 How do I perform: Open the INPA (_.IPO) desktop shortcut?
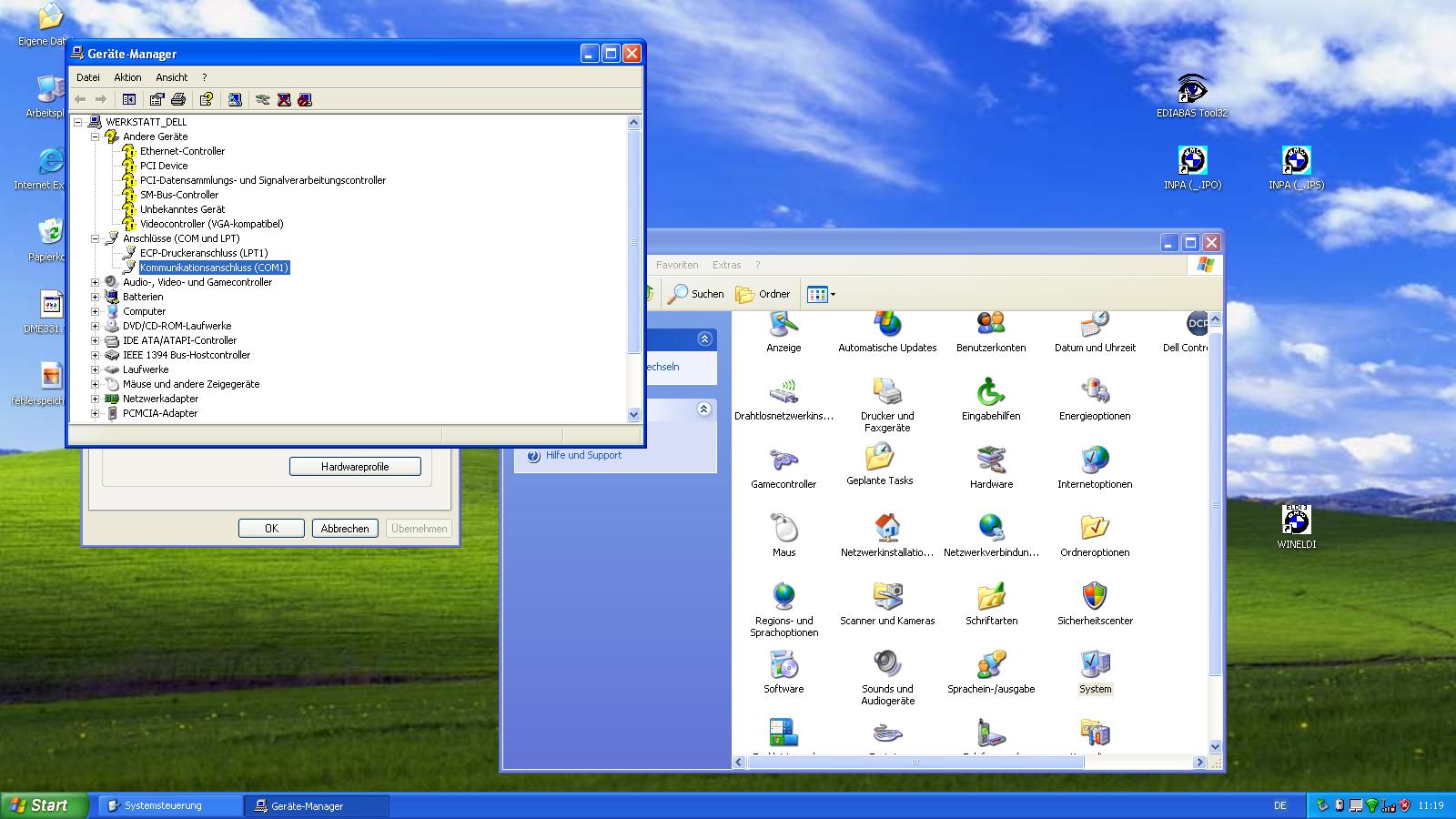pyautogui.click(x=1192, y=162)
